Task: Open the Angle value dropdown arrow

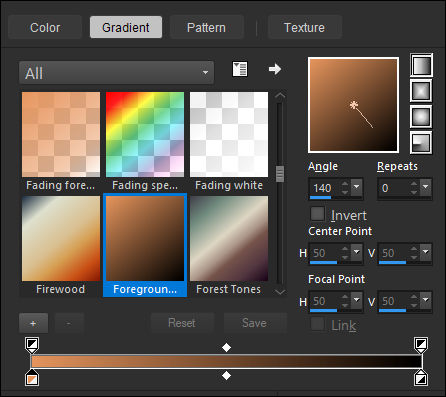Action: click(356, 187)
